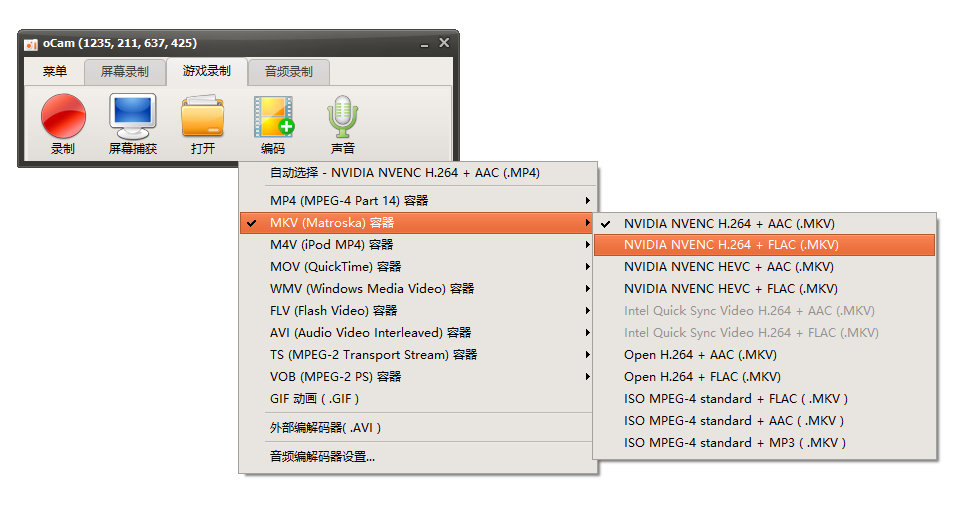
Task: Switch to the 音频录制 tab
Action: point(288,72)
